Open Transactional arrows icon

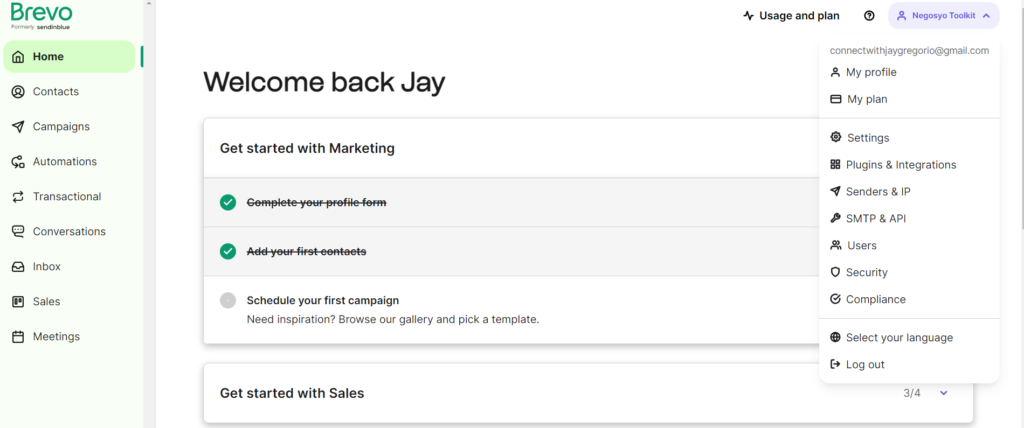coord(18,197)
